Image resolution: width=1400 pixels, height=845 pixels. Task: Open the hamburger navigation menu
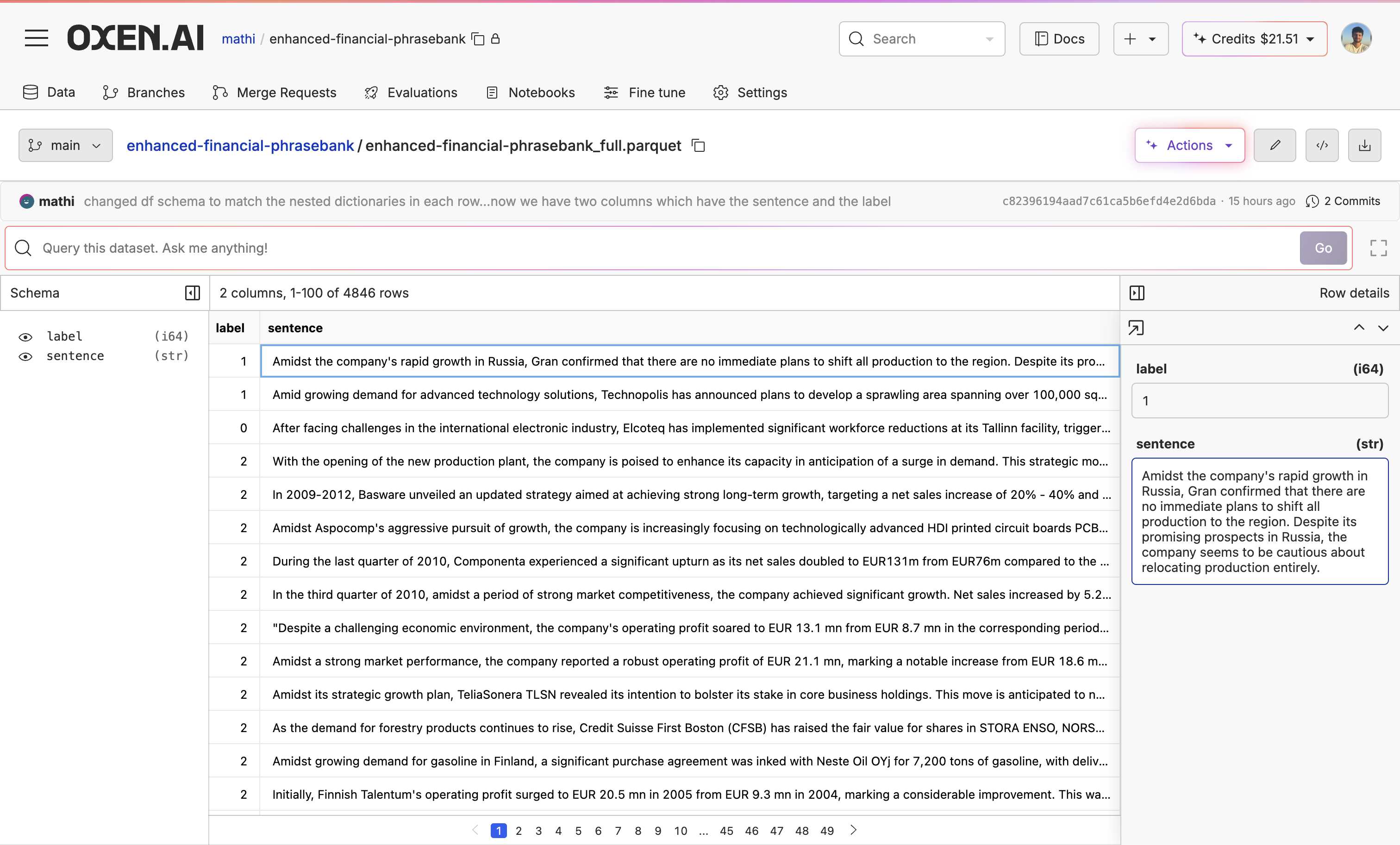37,38
